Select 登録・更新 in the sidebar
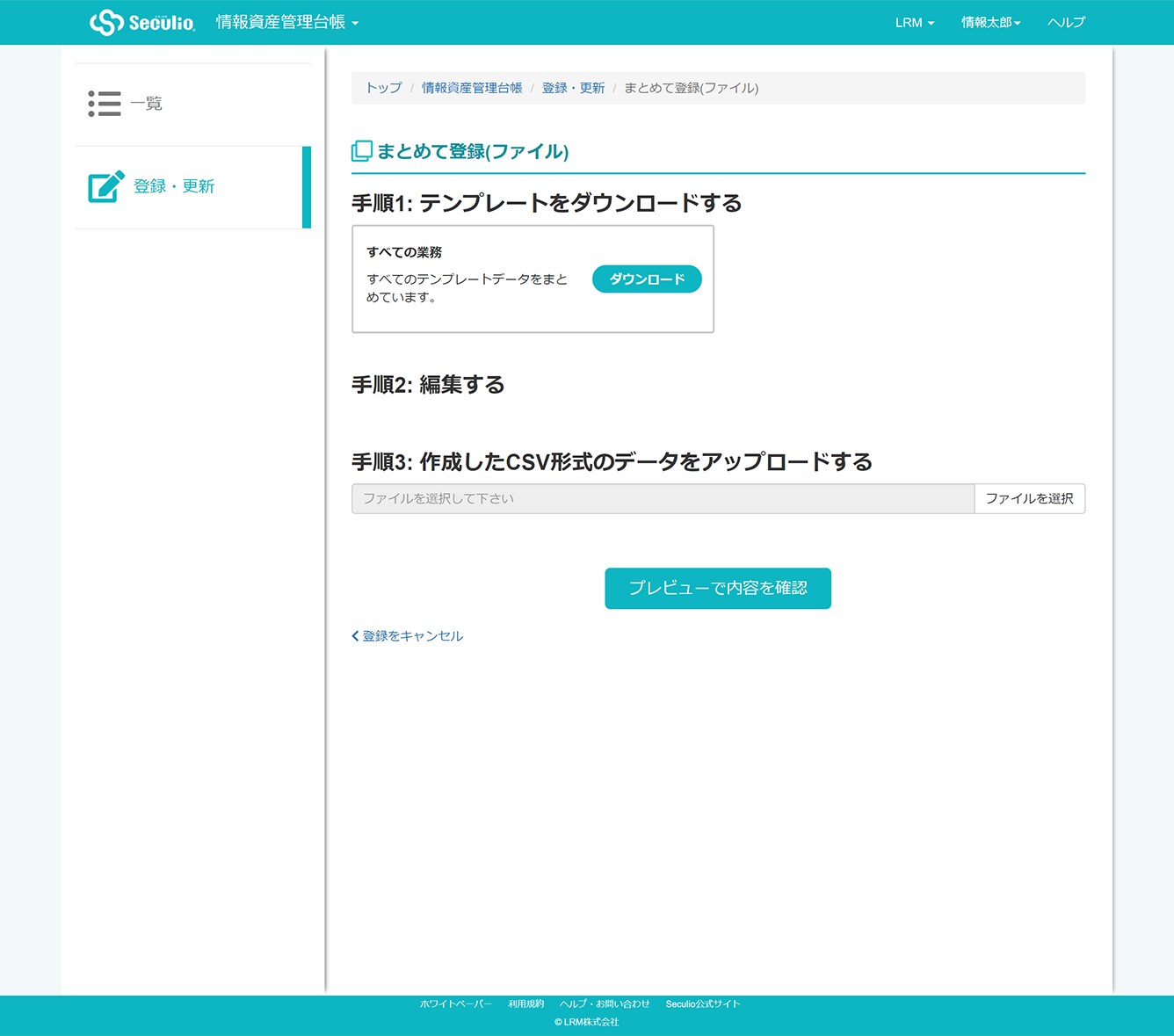This screenshot has width=1174, height=1036. click(x=174, y=186)
